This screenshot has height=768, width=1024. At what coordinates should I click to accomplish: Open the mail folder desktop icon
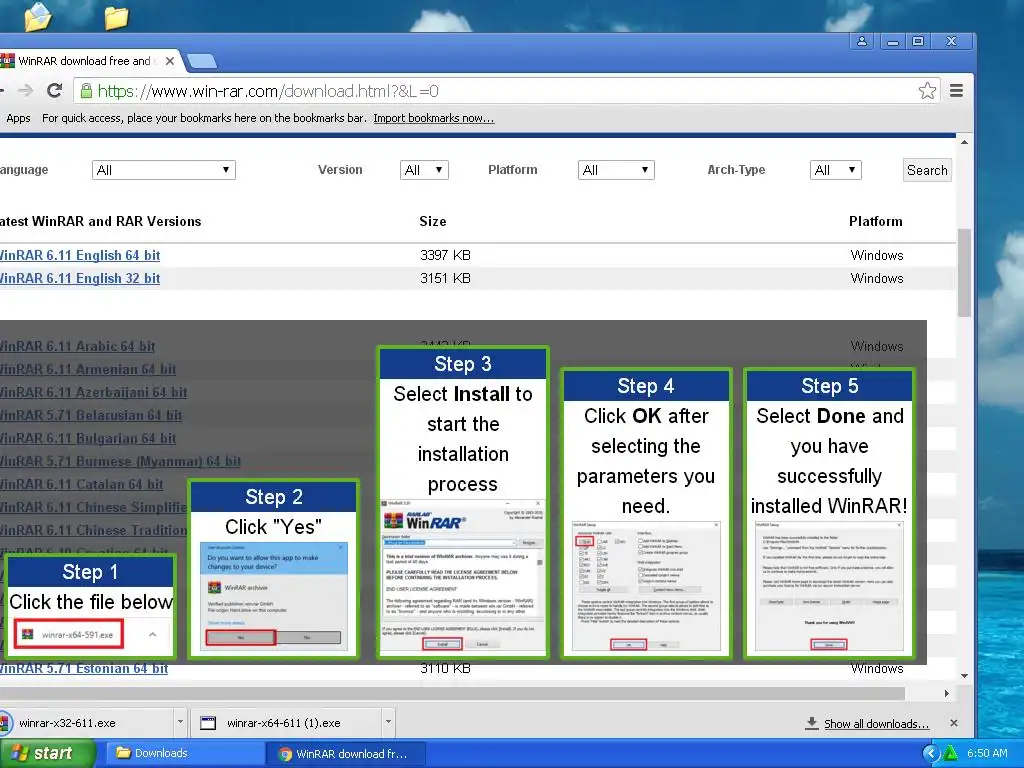38,16
